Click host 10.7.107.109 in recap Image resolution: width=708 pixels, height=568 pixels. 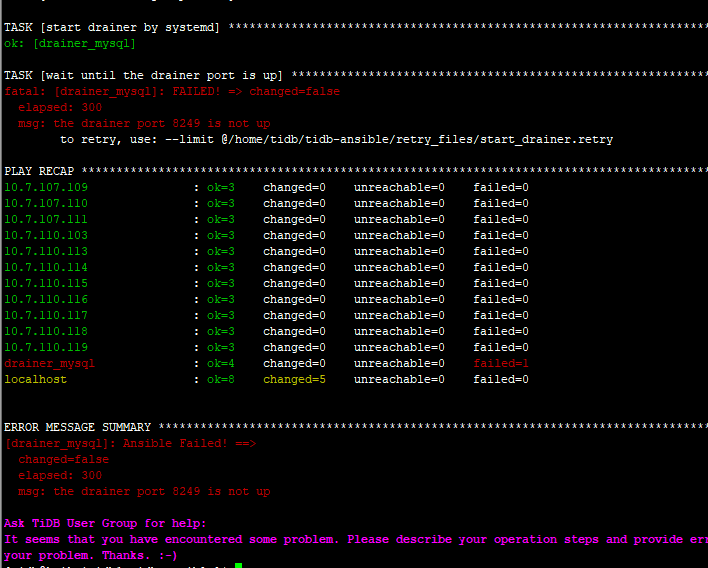click(46, 187)
